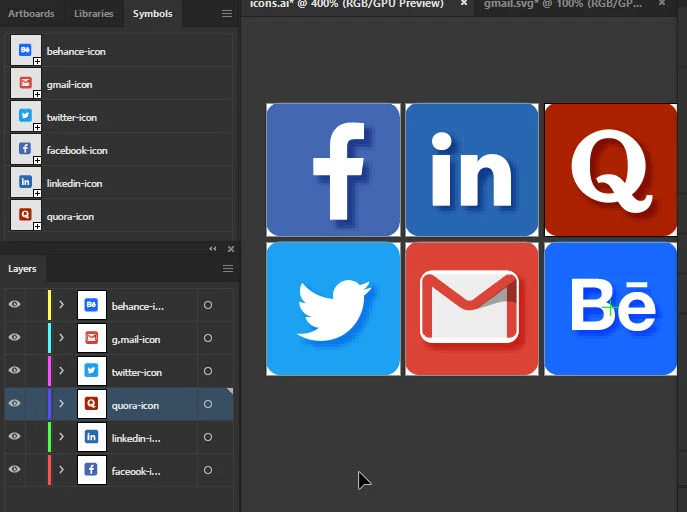
Task: Click the LinkedIn icon artboard on canvas
Action: coord(472,170)
